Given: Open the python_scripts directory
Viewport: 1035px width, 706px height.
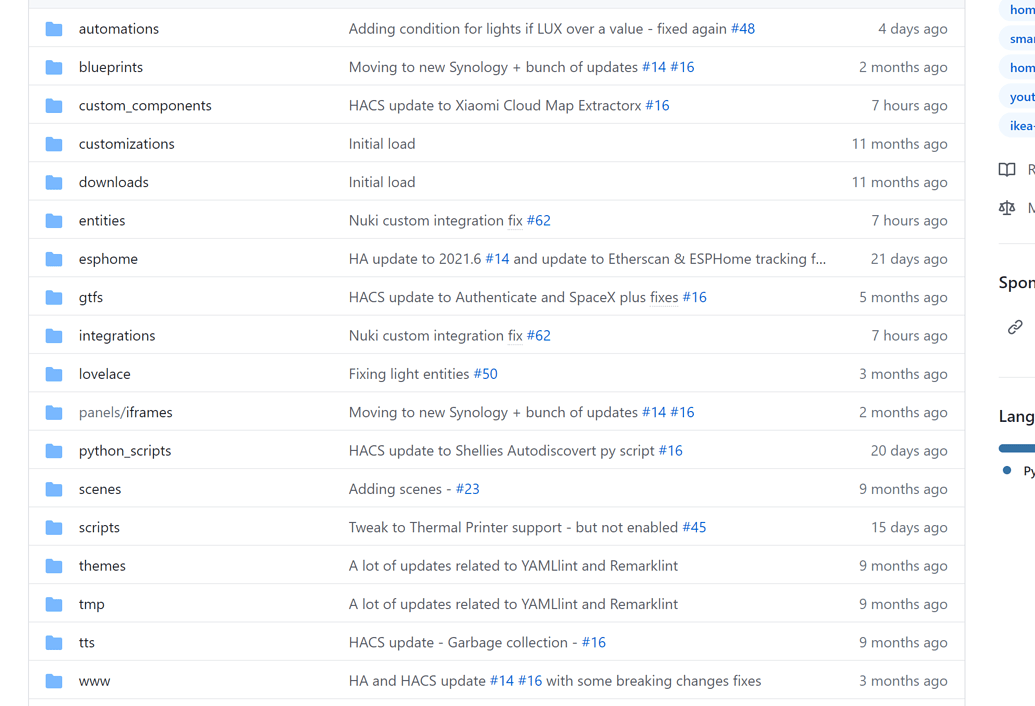Looking at the screenshot, I should 124,450.
